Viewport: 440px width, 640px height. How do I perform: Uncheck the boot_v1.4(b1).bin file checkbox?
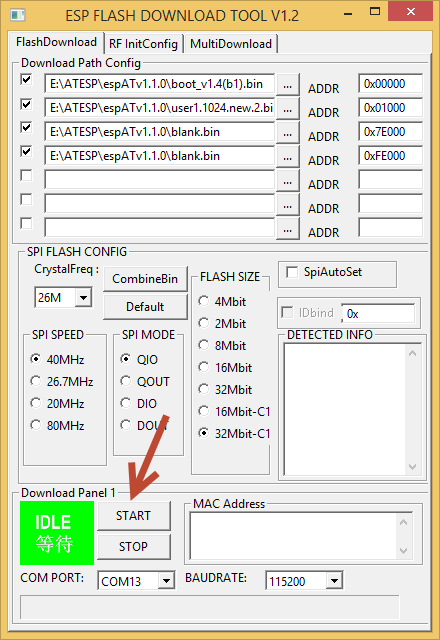click(x=27, y=80)
